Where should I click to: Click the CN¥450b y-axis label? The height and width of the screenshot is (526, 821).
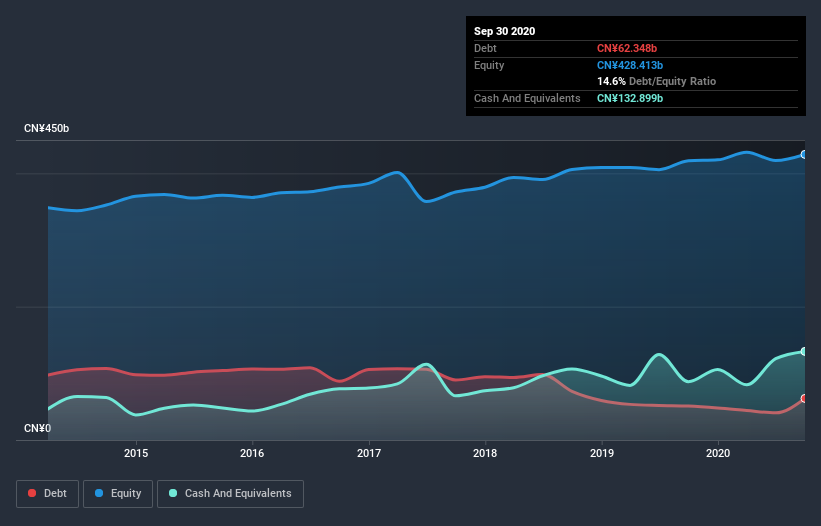pos(47,128)
